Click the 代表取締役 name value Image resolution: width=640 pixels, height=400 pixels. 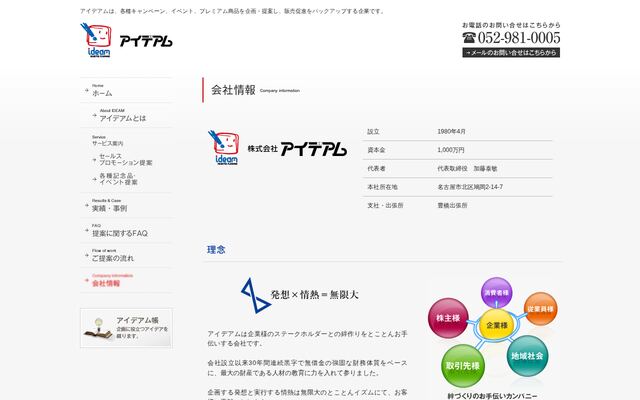click(467, 168)
